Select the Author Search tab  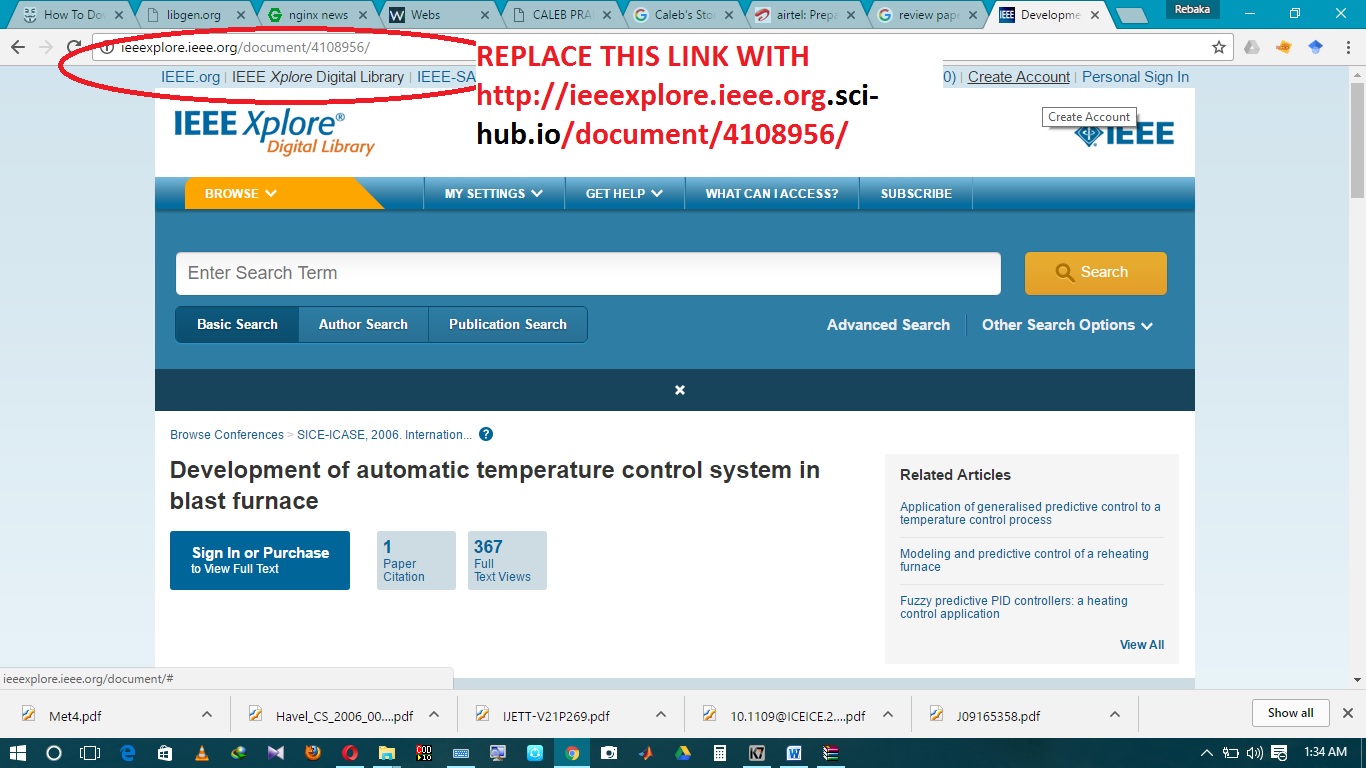[x=363, y=325]
